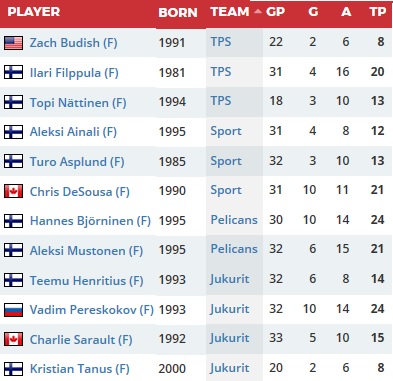Sort by the G goals column header
Viewport: 393px width, 381px height.
tap(313, 12)
